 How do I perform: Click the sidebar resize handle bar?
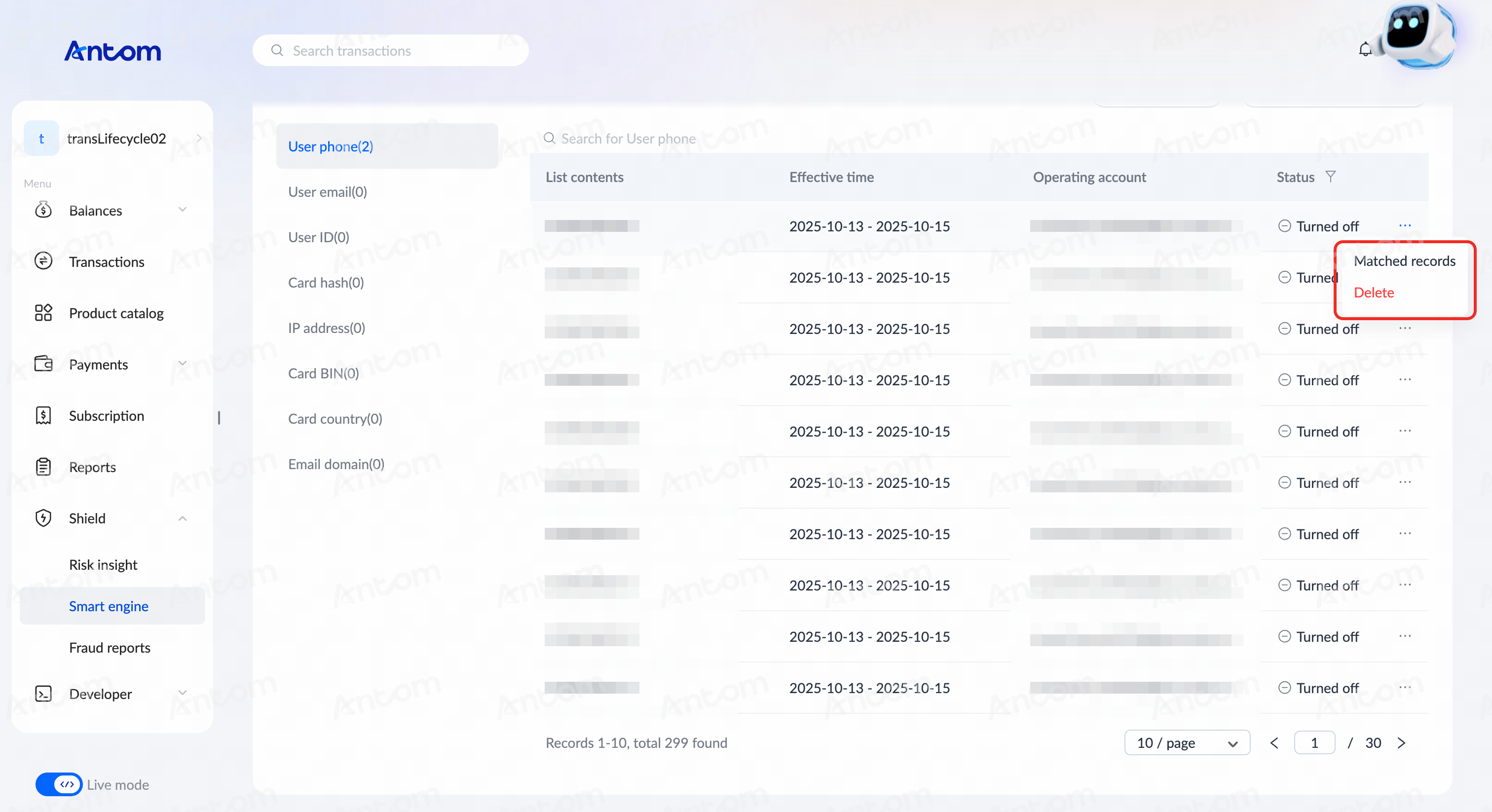[x=219, y=417]
